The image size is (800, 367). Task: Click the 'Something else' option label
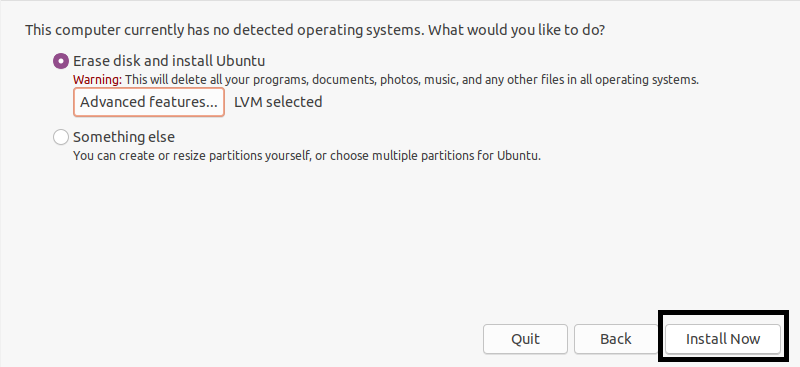tap(124, 137)
